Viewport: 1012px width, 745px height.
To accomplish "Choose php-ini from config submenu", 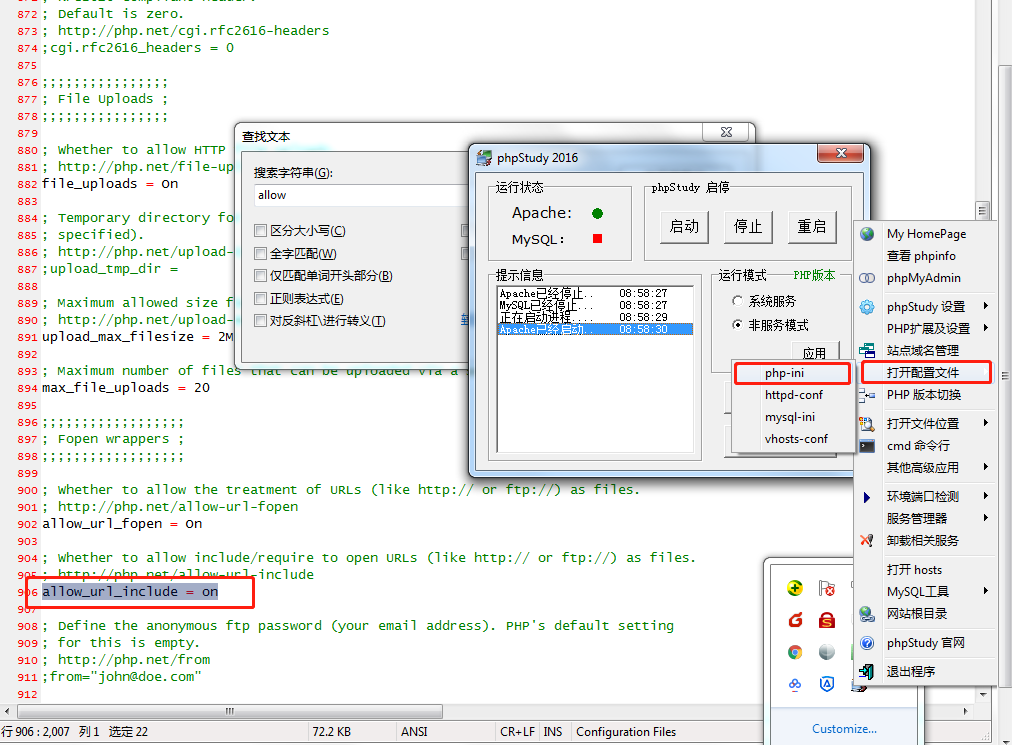I will tap(793, 373).
